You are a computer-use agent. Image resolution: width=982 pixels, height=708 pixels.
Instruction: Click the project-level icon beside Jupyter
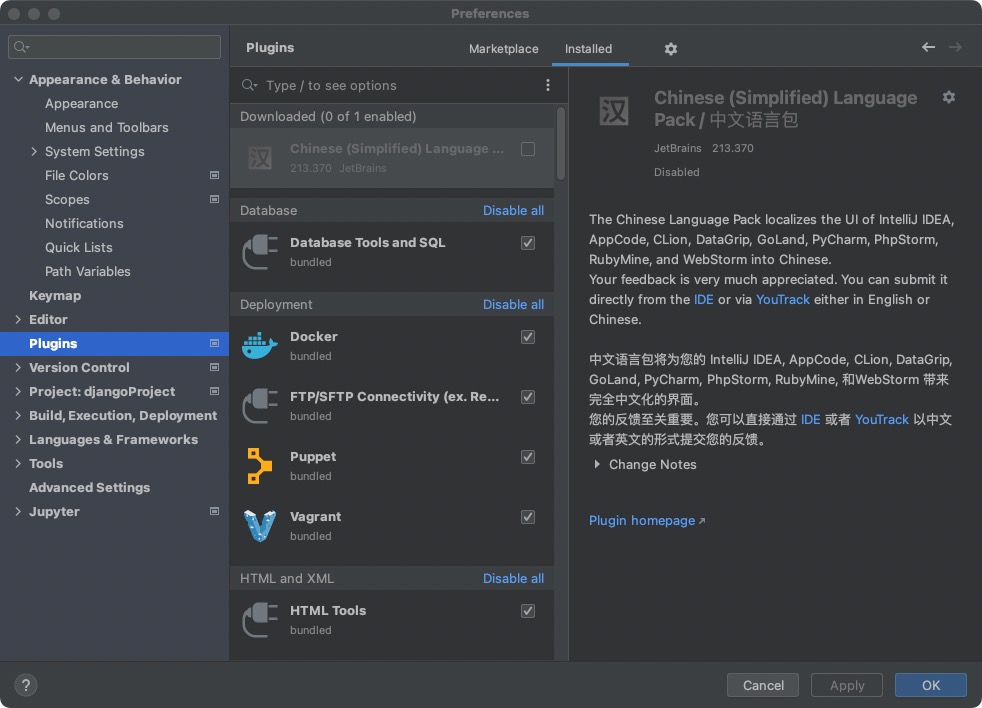point(214,511)
